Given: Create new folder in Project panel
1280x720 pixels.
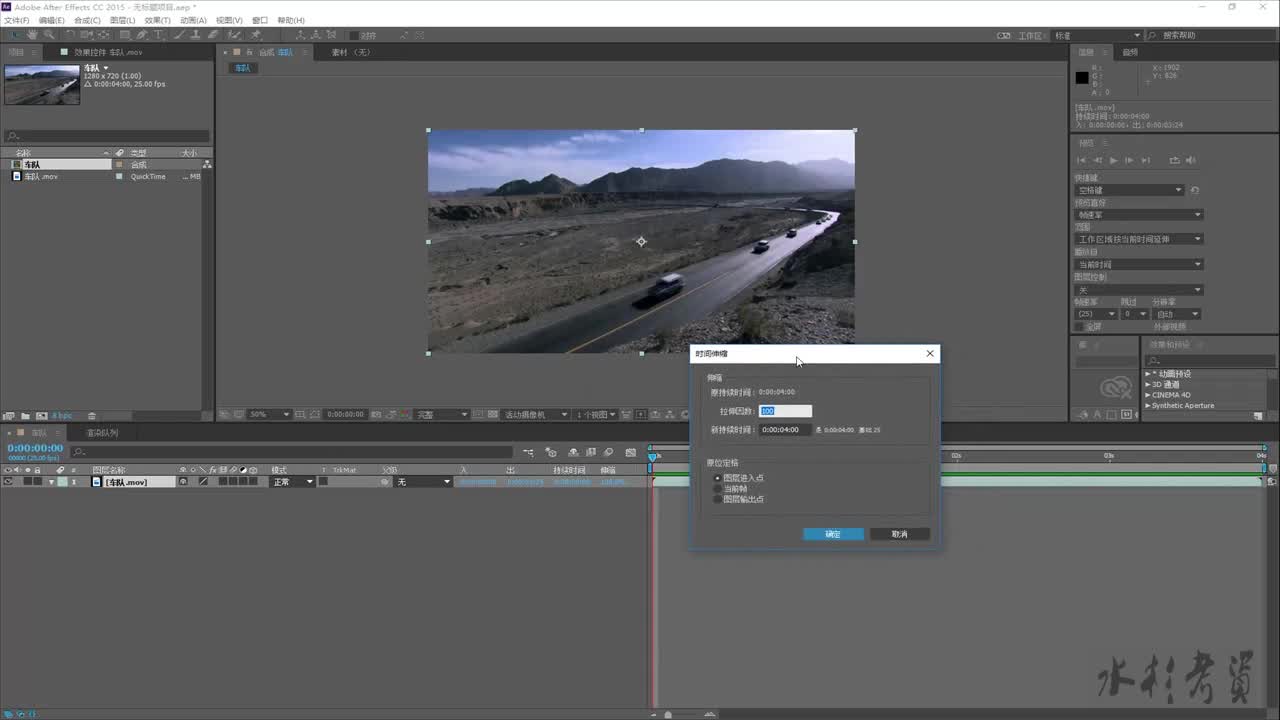Looking at the screenshot, I should click(x=26, y=416).
